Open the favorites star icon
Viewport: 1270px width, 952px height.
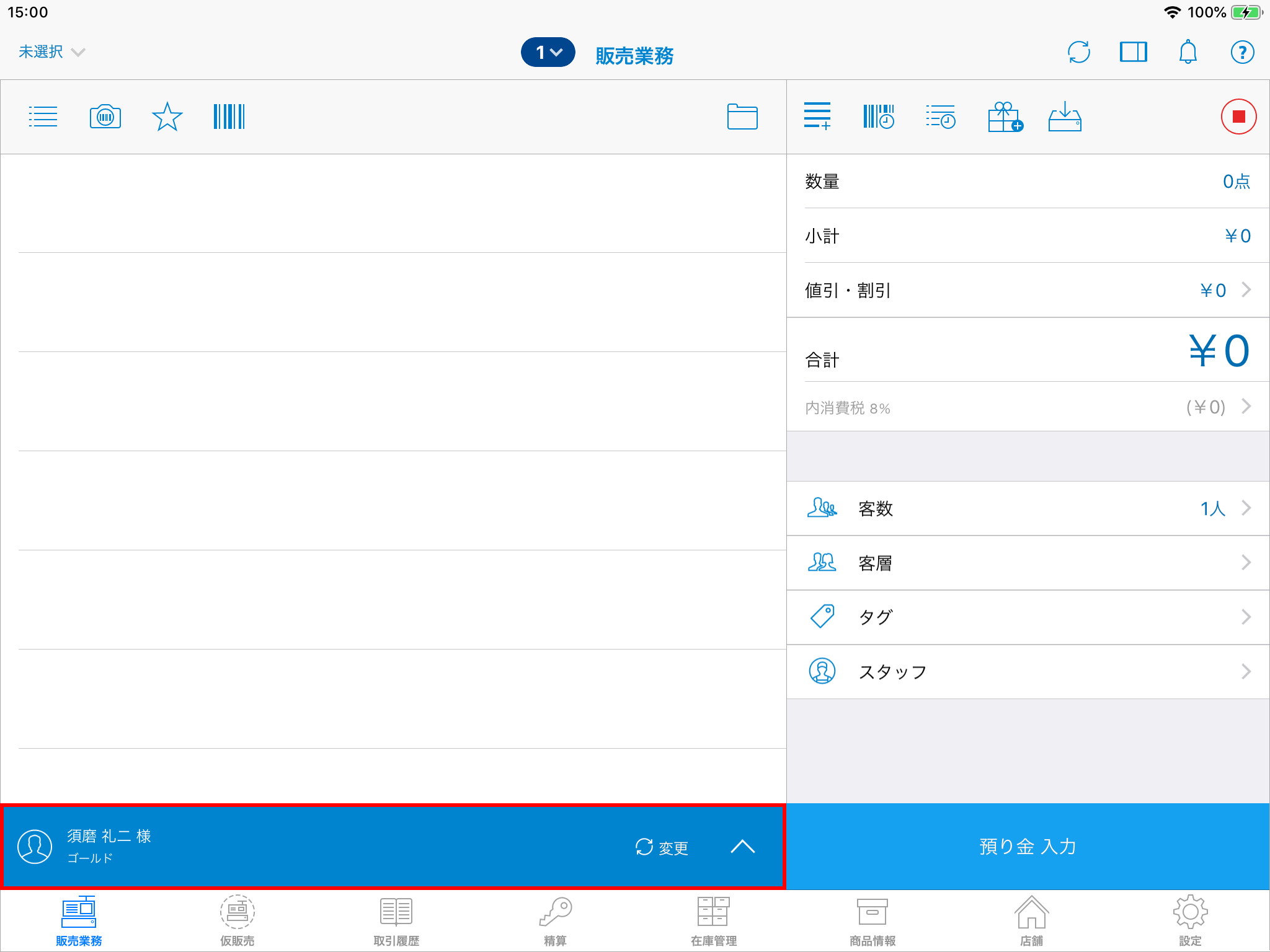click(167, 117)
